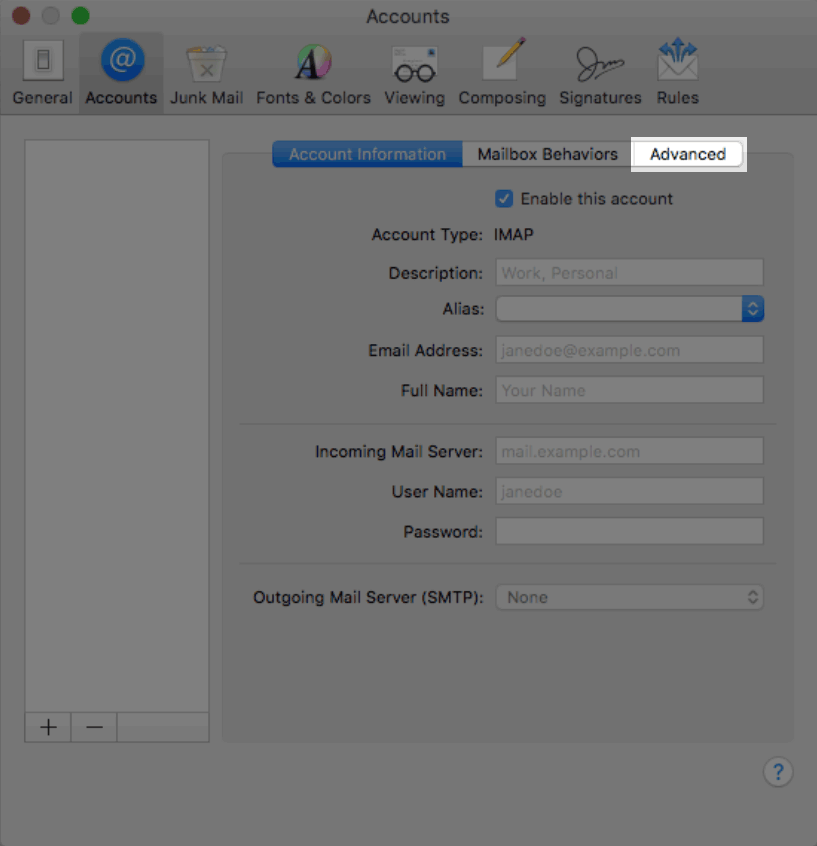Viewport: 817px width, 846px height.
Task: Switch to the Mailbox Behaviors tab
Action: 546,154
